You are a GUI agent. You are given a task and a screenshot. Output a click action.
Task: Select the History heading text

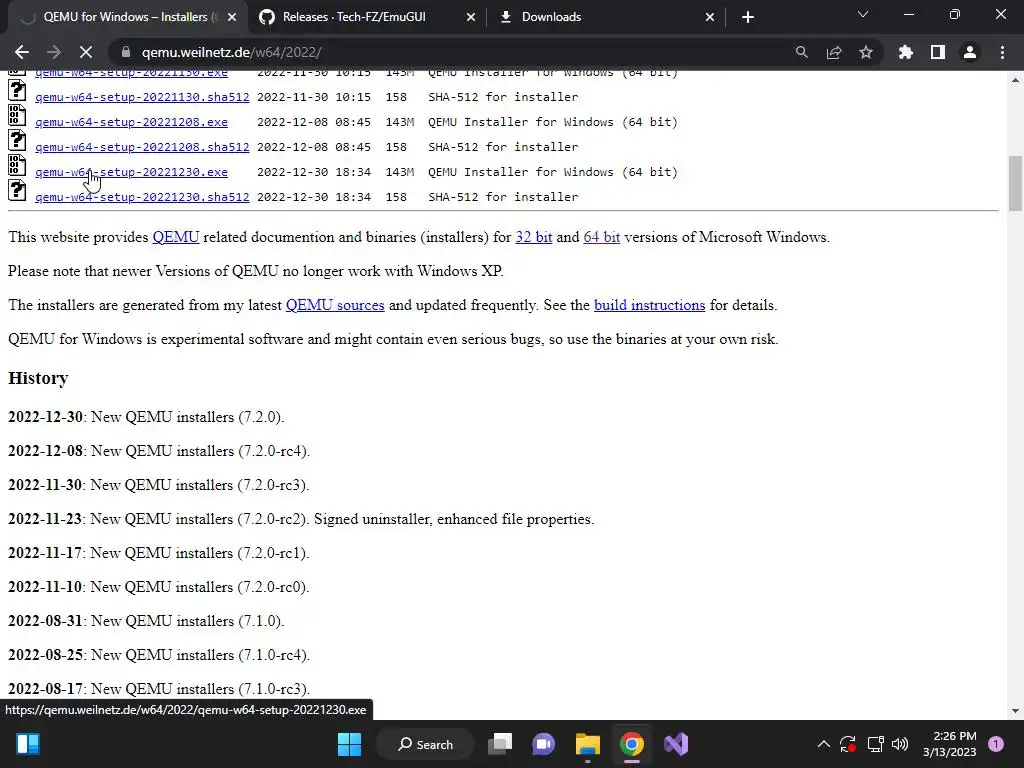click(x=38, y=378)
